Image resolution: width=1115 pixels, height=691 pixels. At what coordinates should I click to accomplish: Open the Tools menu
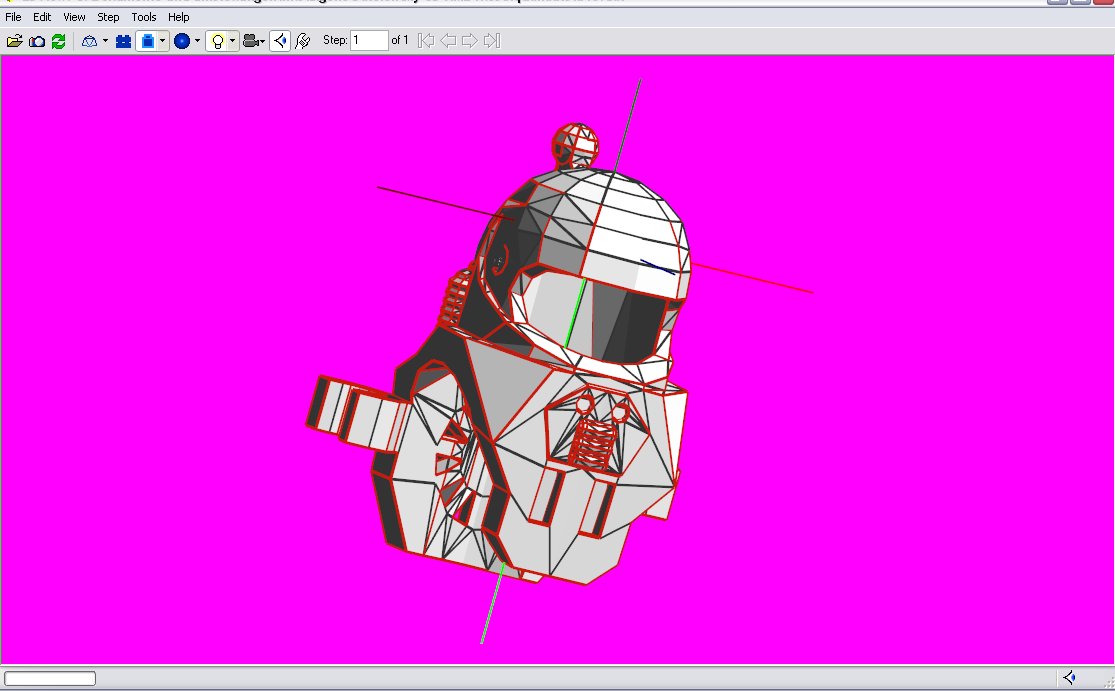pyautogui.click(x=144, y=17)
